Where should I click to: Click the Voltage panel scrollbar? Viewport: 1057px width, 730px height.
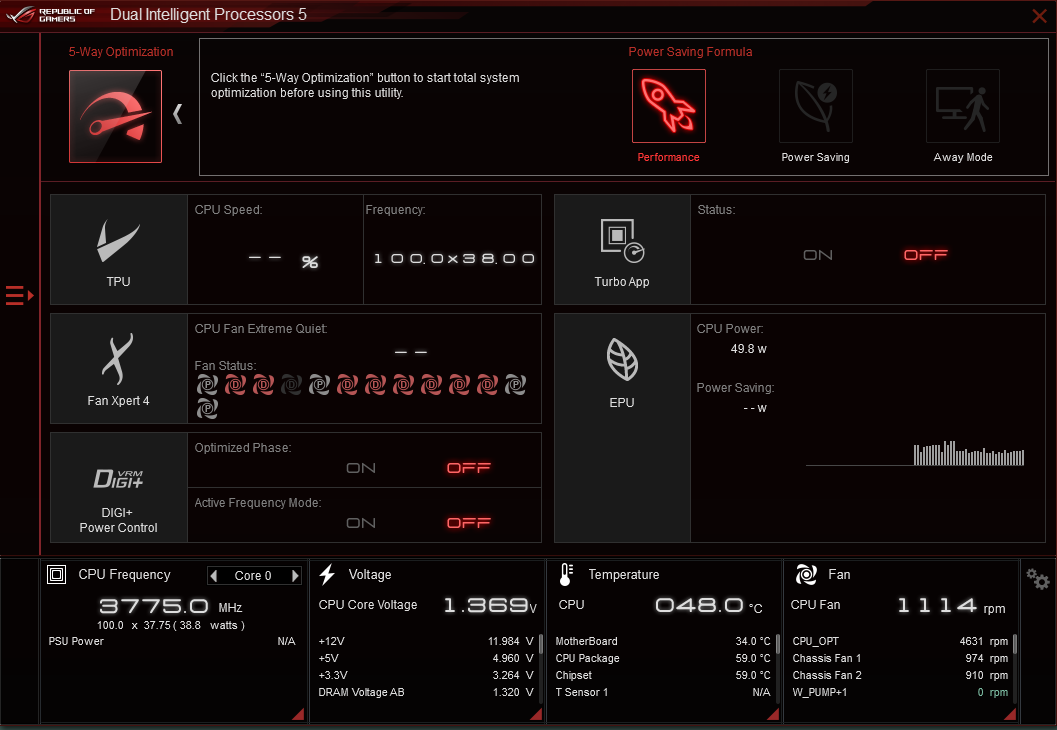[x=541, y=644]
